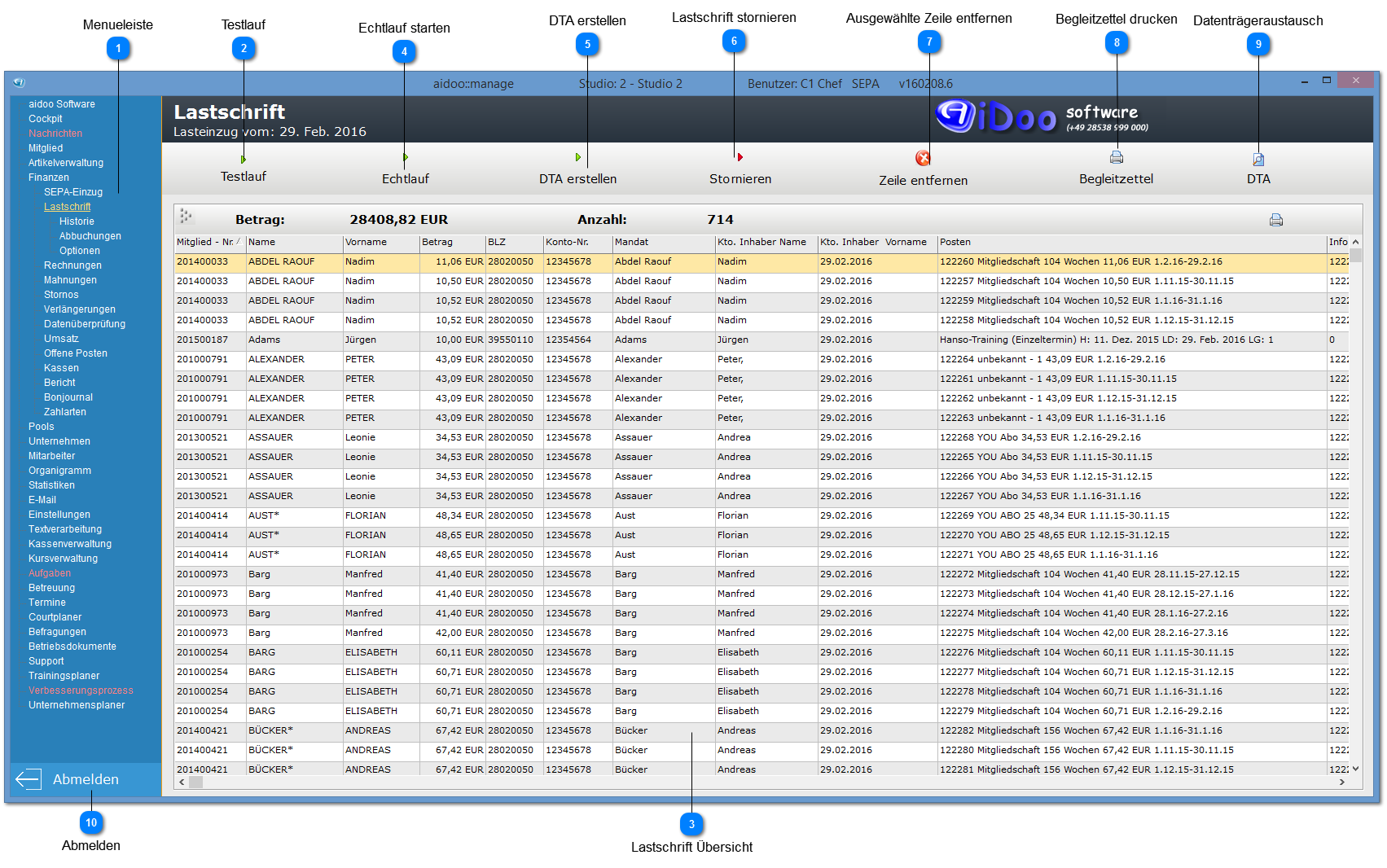Screen dimensions: 1387x868
Task: Click the horizontal scrollbar left arrow
Action: pyautogui.click(x=182, y=782)
